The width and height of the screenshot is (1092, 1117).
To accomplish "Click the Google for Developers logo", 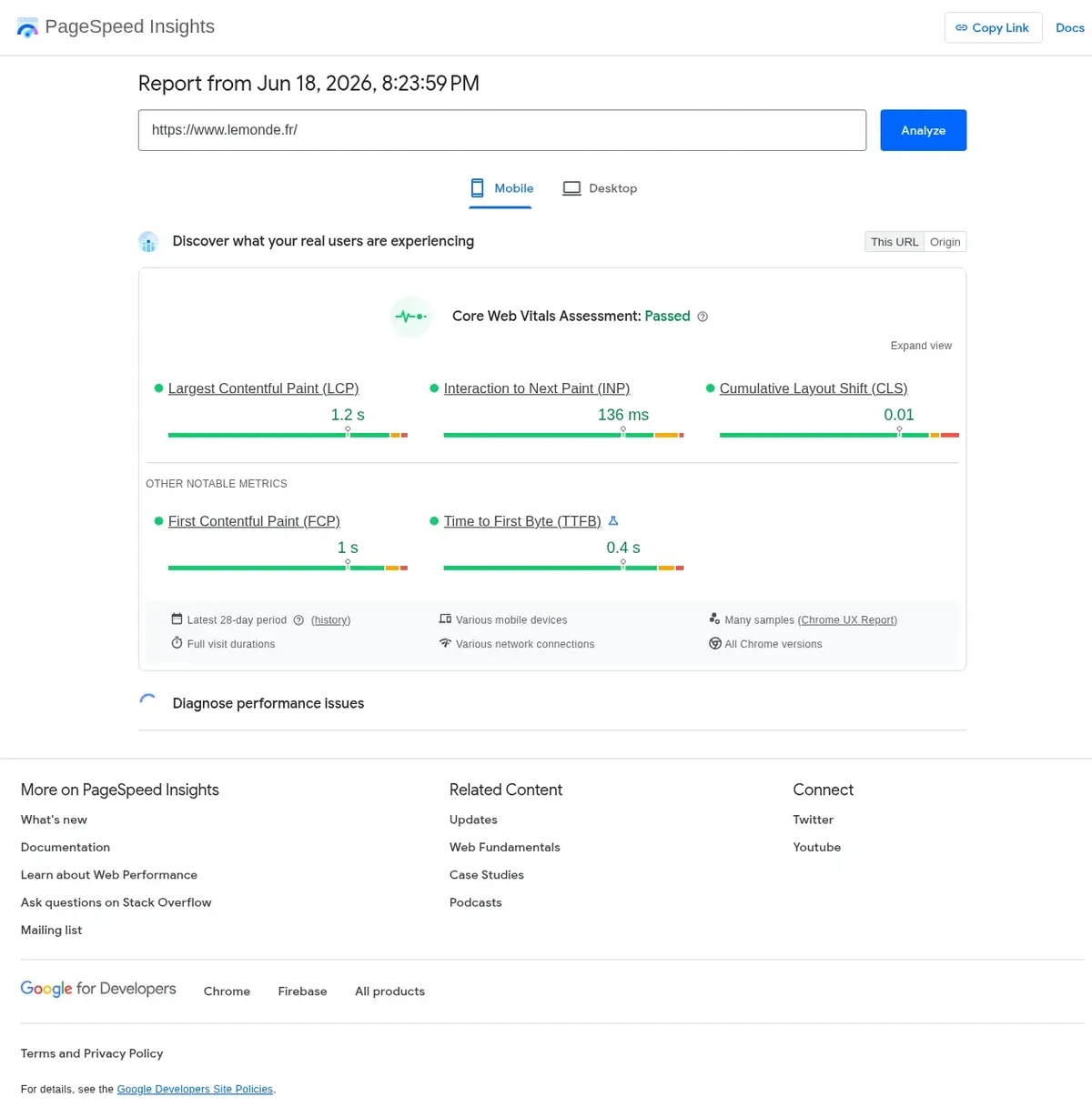I will (98, 989).
